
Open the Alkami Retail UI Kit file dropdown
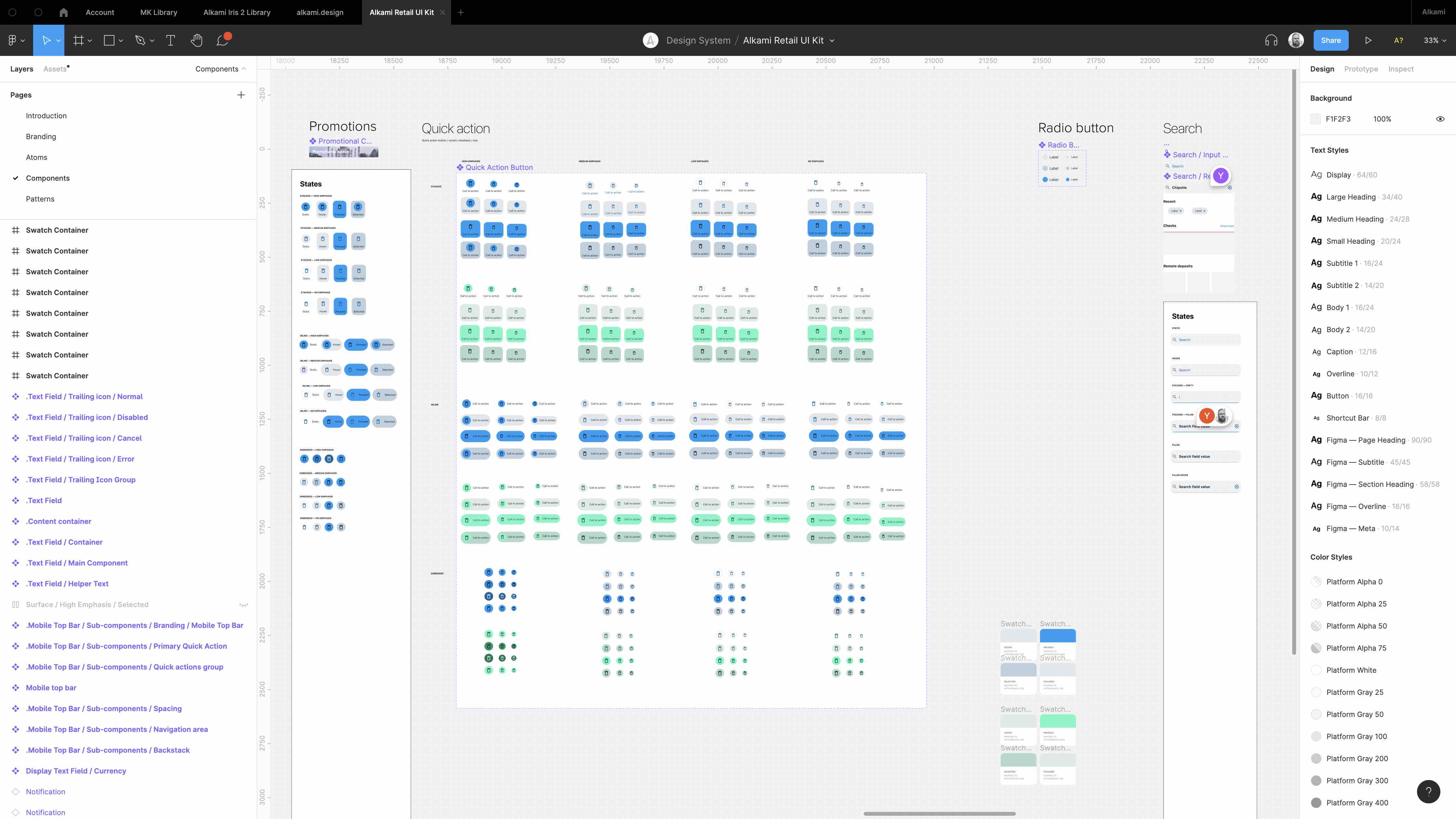(x=832, y=41)
